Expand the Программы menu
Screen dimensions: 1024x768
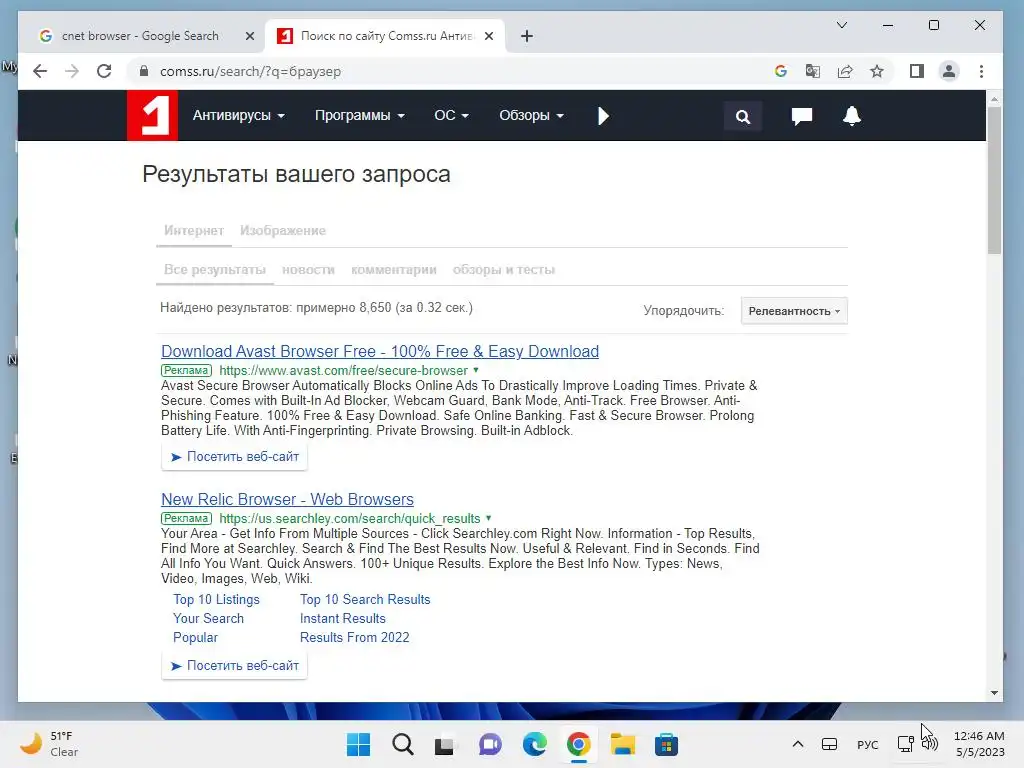pos(359,116)
